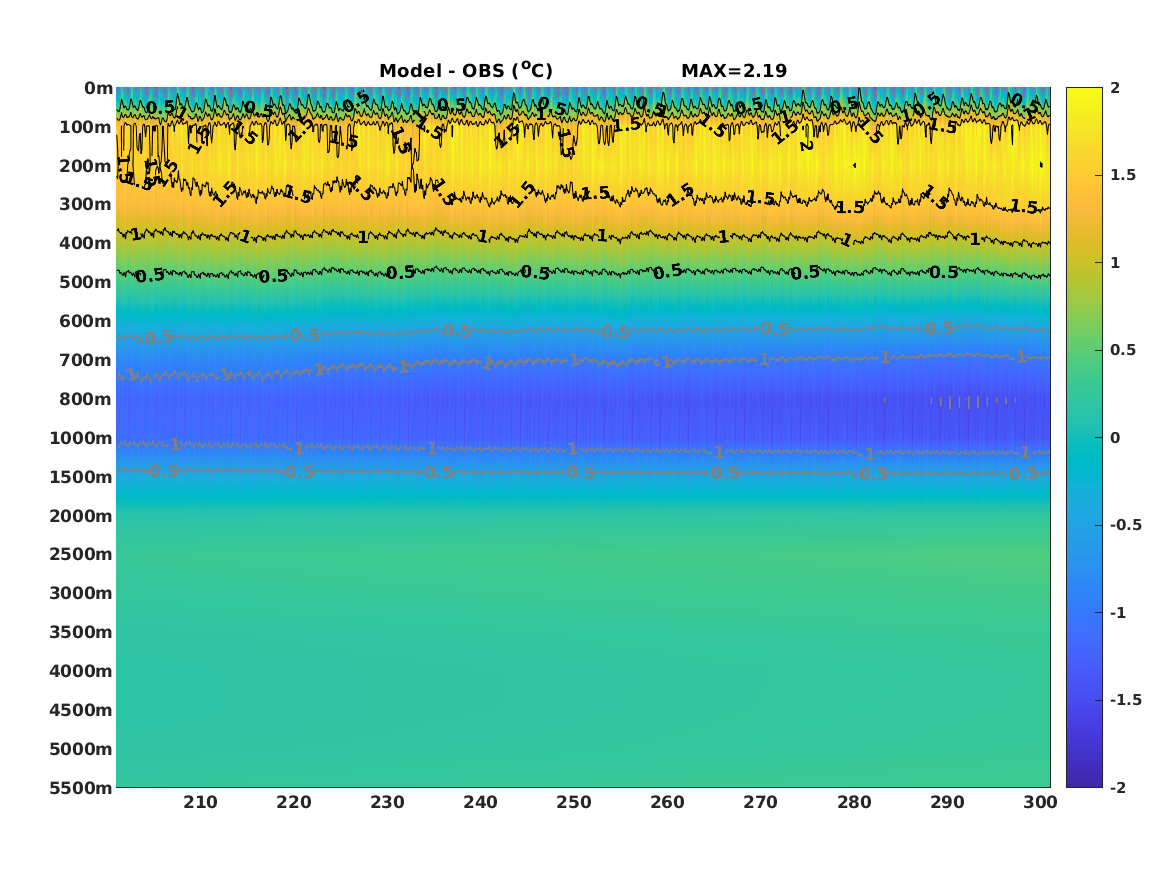
Task: Click the depth axis label "600m"
Action: (x=86, y=321)
